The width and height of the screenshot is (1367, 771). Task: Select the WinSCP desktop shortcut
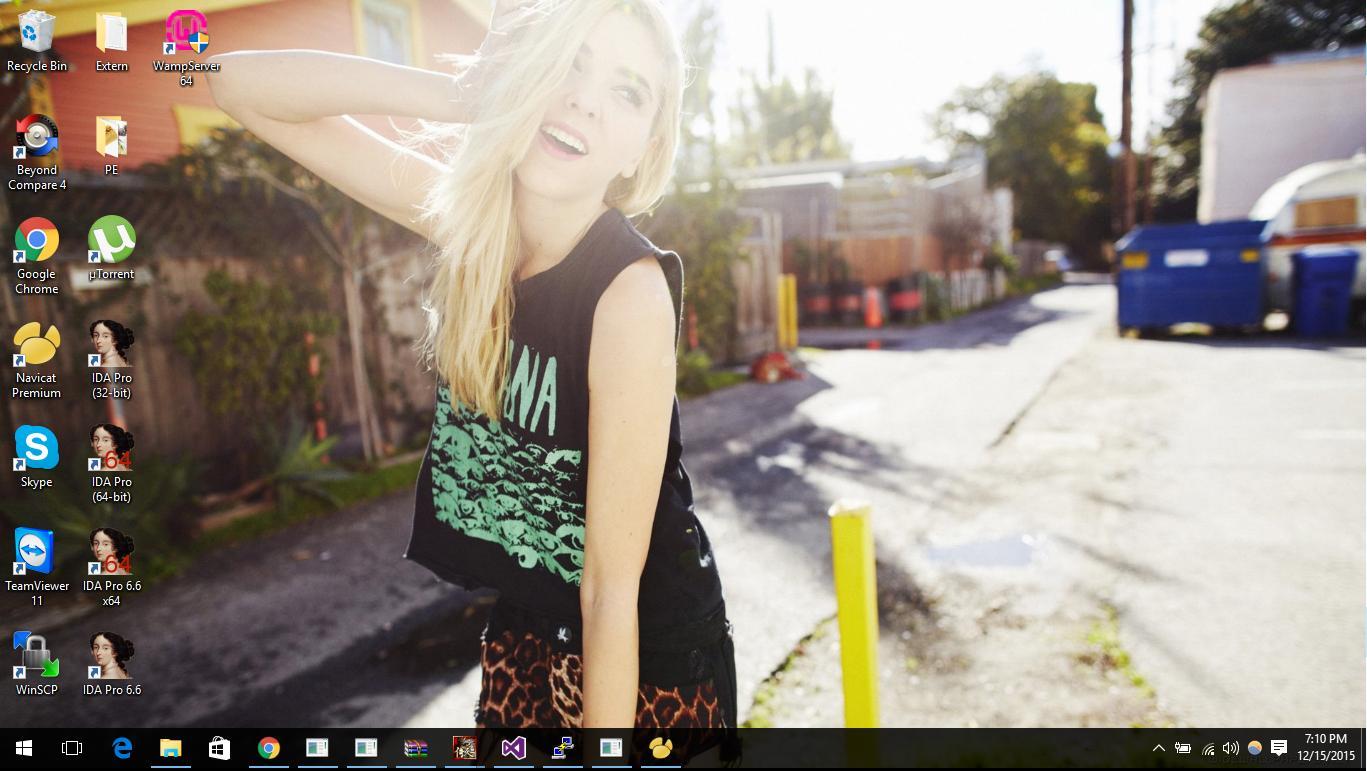37,665
